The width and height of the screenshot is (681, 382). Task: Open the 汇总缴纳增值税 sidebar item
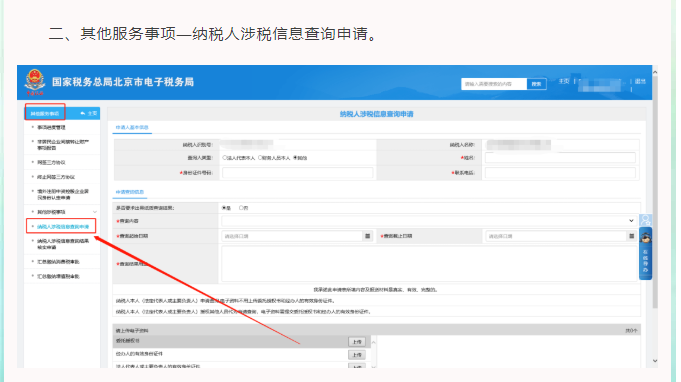click(58, 277)
